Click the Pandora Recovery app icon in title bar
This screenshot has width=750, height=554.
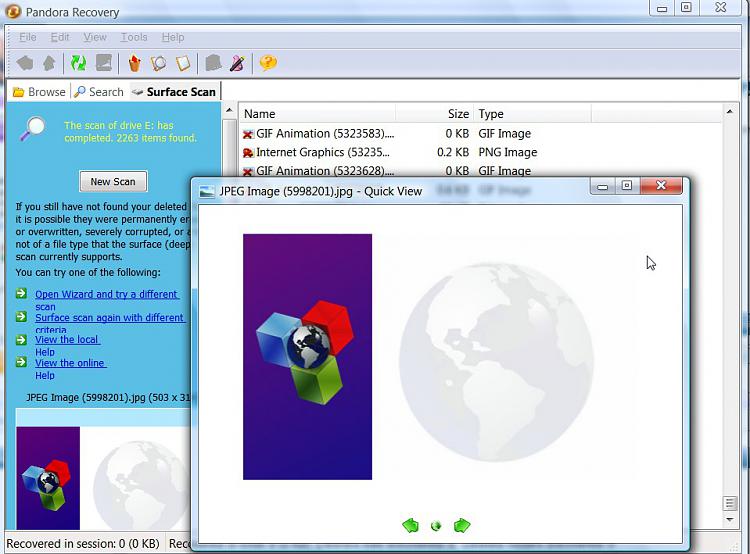click(13, 11)
